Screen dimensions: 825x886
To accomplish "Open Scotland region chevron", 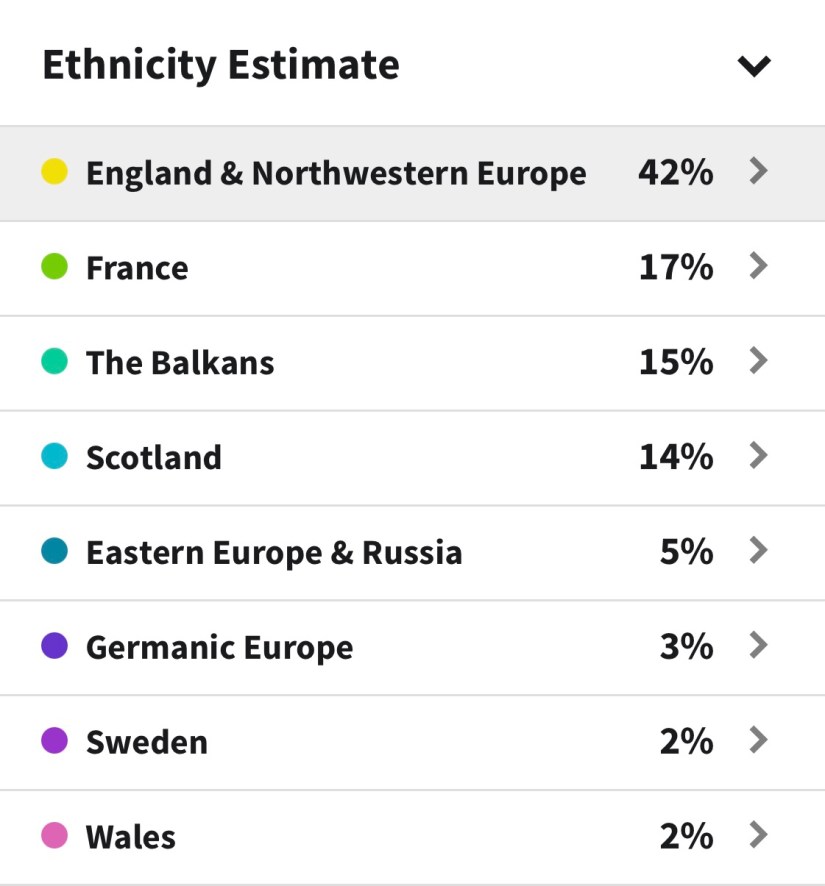I will (759, 456).
